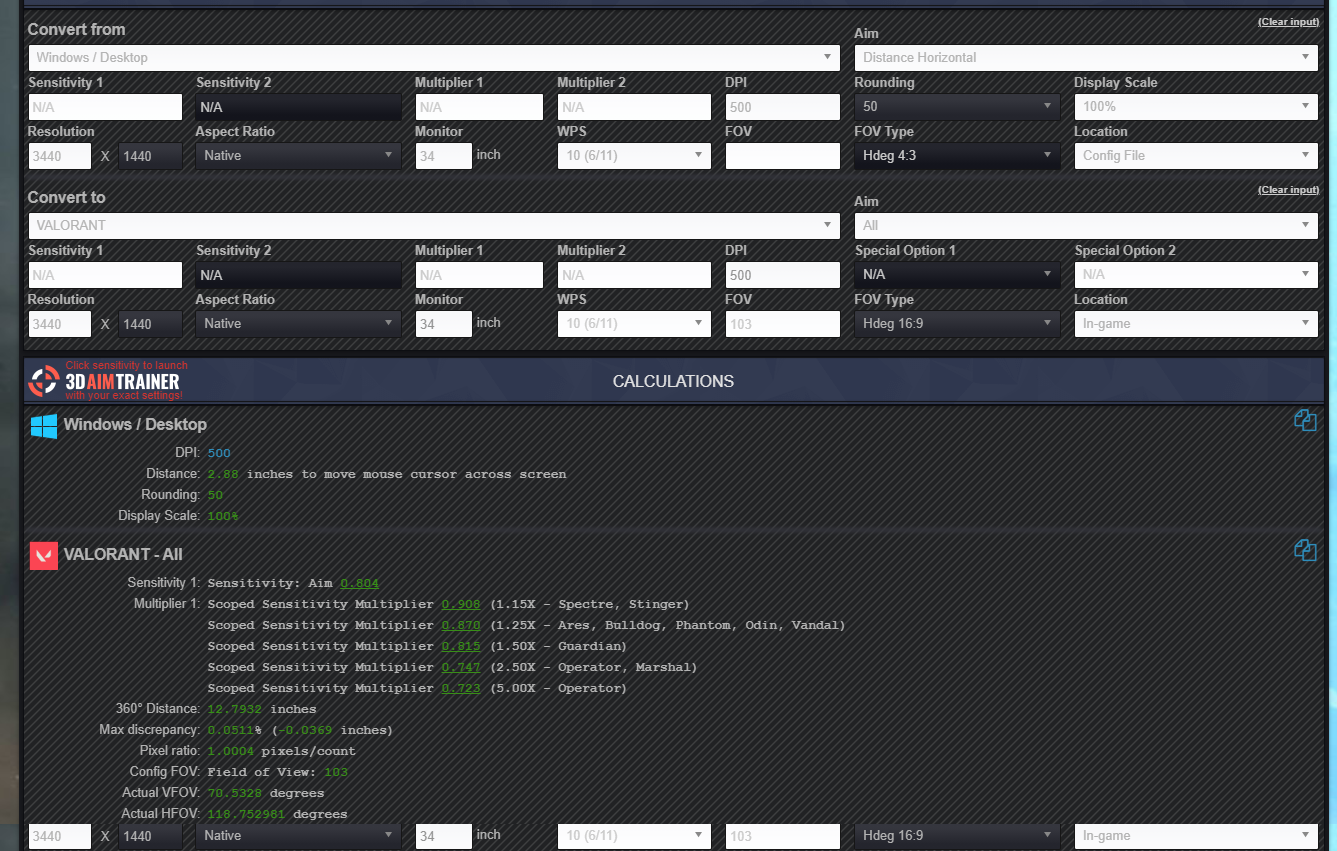Expand the WPS dropdown under Convert from
Image resolution: width=1337 pixels, height=851 pixels.
pyautogui.click(x=634, y=156)
